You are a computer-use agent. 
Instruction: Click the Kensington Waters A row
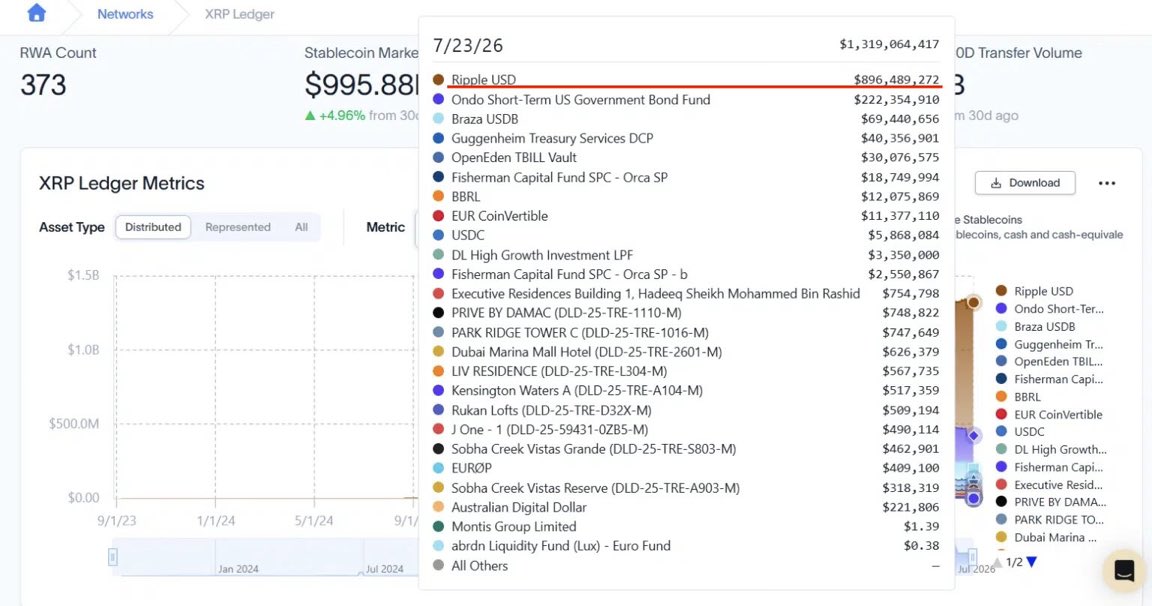click(686, 391)
